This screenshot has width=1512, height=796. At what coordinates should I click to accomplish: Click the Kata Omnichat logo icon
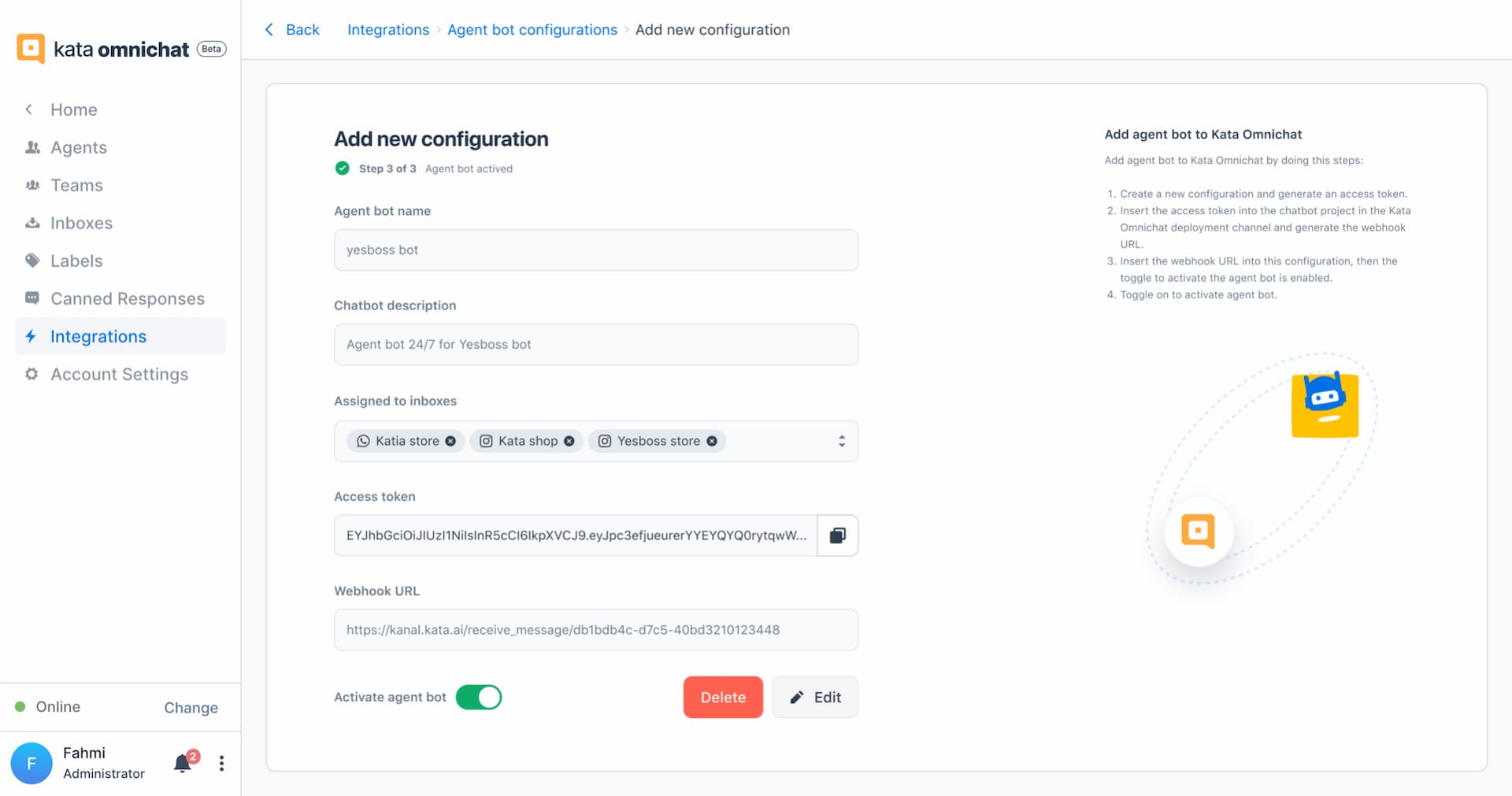[31, 49]
